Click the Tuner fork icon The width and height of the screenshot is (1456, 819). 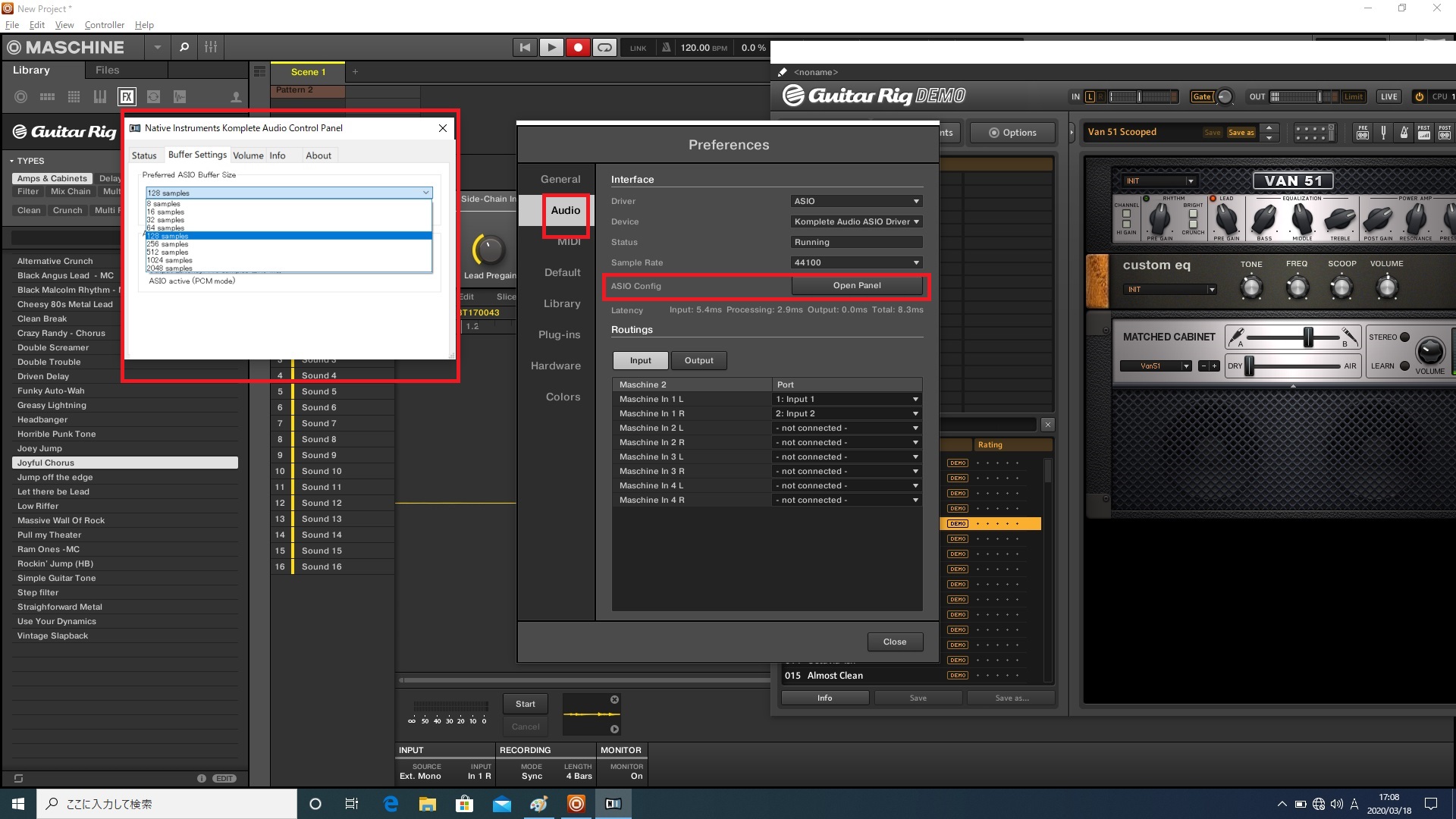tap(1383, 133)
